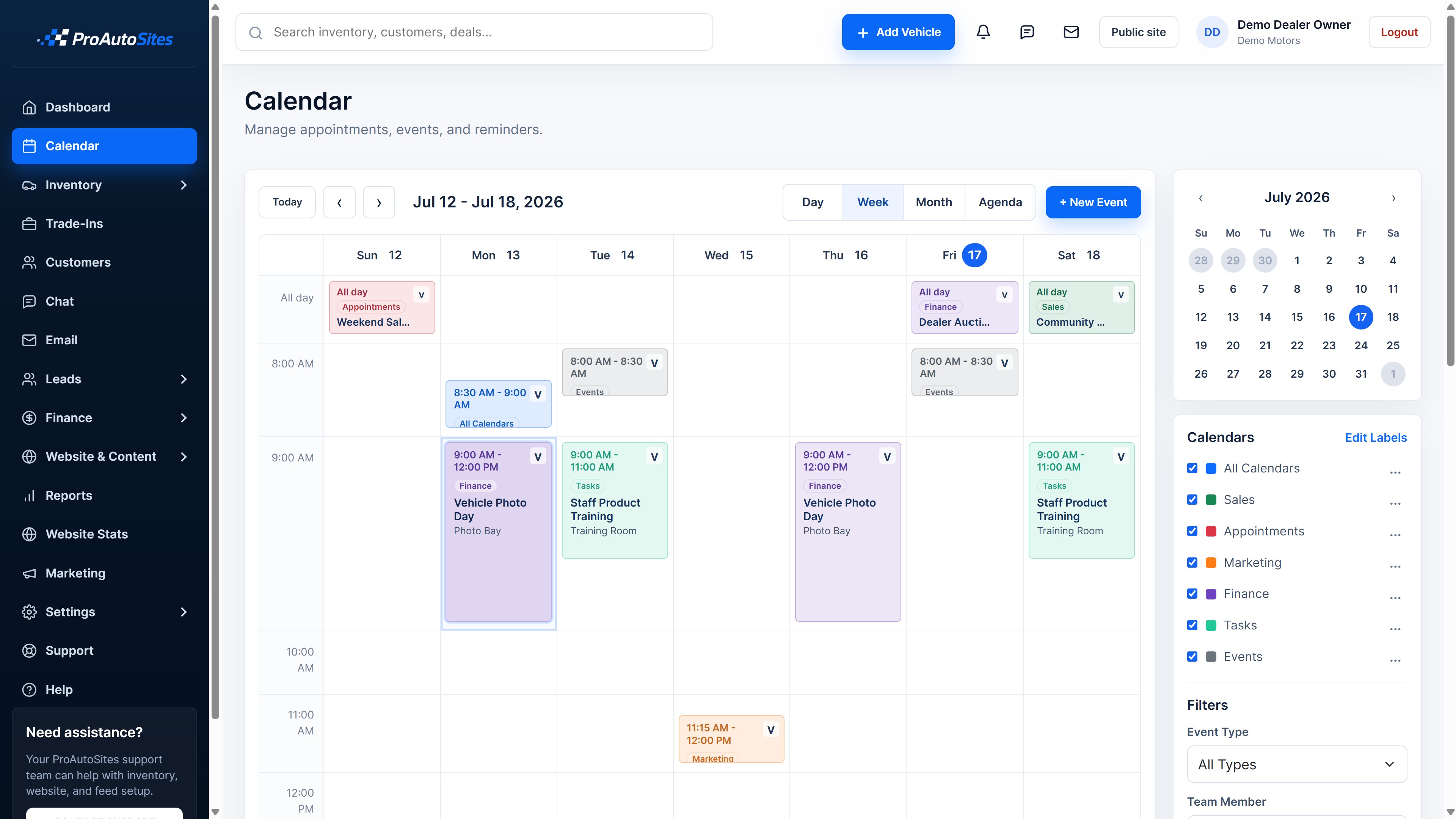
Task: Click the page vertical scrollbar
Action: pos(1450,190)
